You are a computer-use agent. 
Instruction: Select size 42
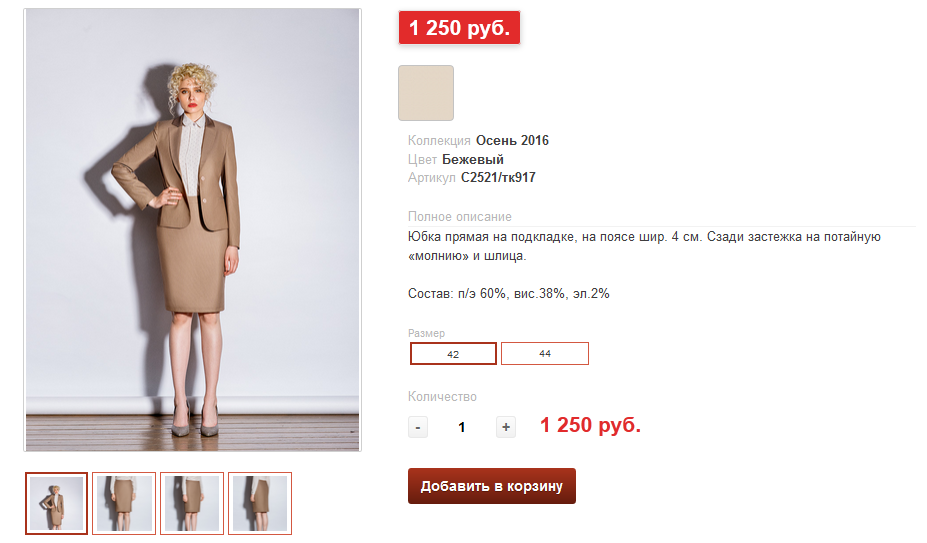(453, 354)
